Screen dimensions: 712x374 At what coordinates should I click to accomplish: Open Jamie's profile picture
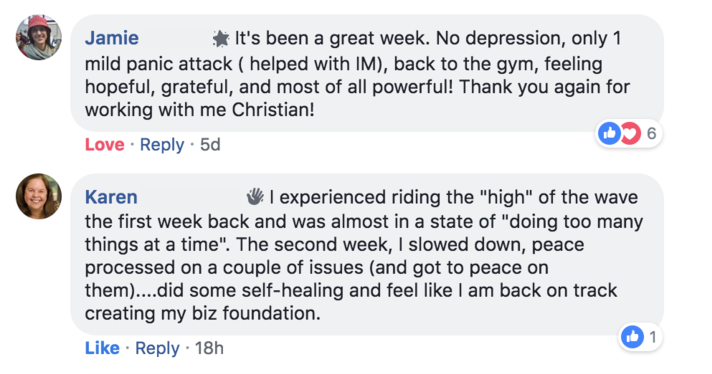[39, 37]
